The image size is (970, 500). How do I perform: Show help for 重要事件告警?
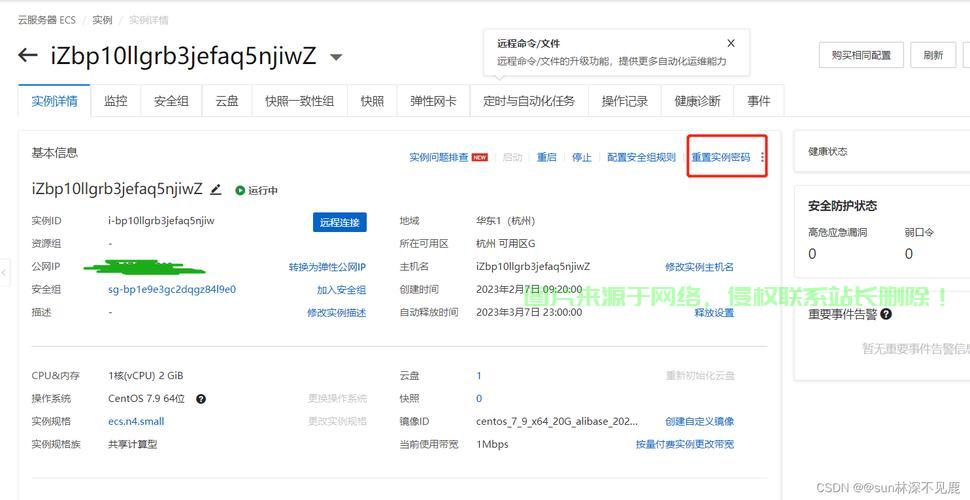(x=886, y=314)
